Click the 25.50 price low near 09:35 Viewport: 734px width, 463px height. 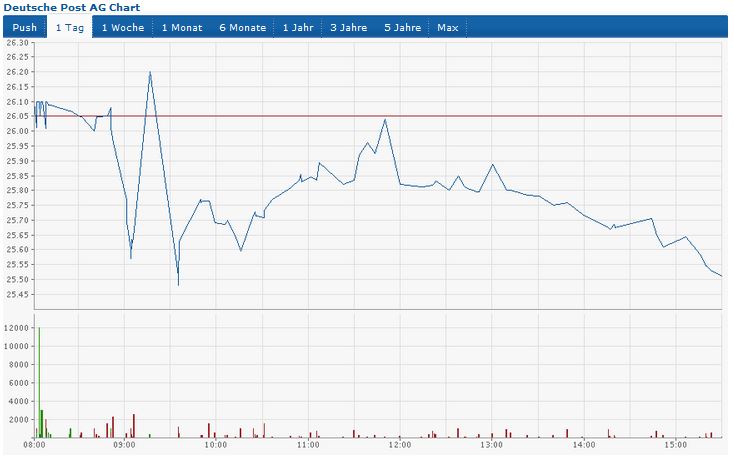(x=178, y=284)
